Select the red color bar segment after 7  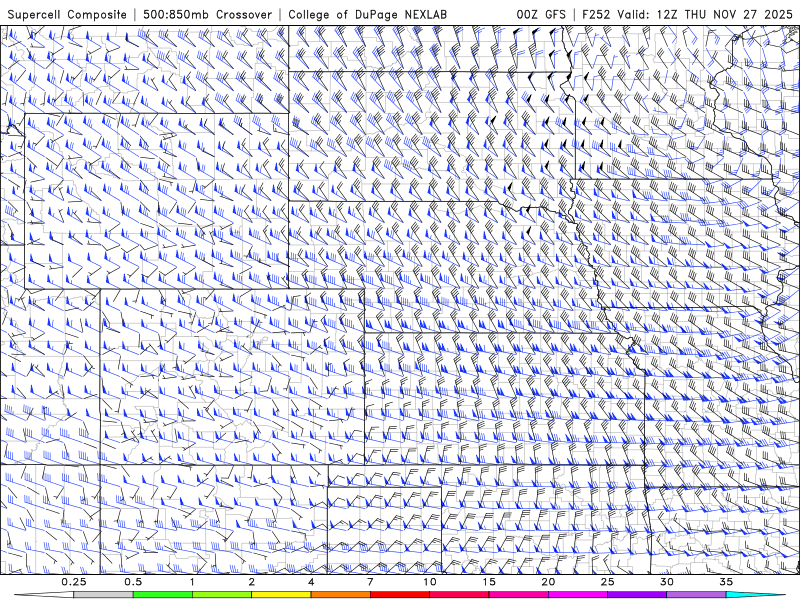pos(400,595)
